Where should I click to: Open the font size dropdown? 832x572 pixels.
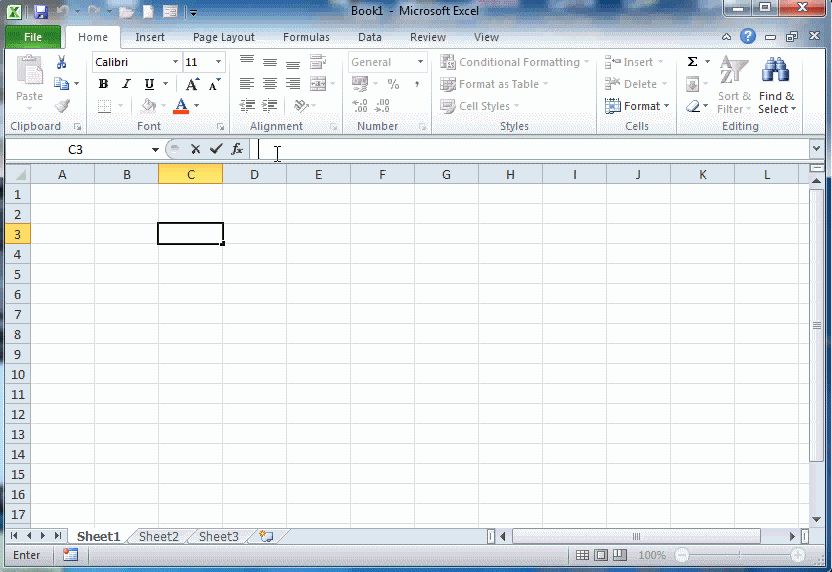pos(220,62)
